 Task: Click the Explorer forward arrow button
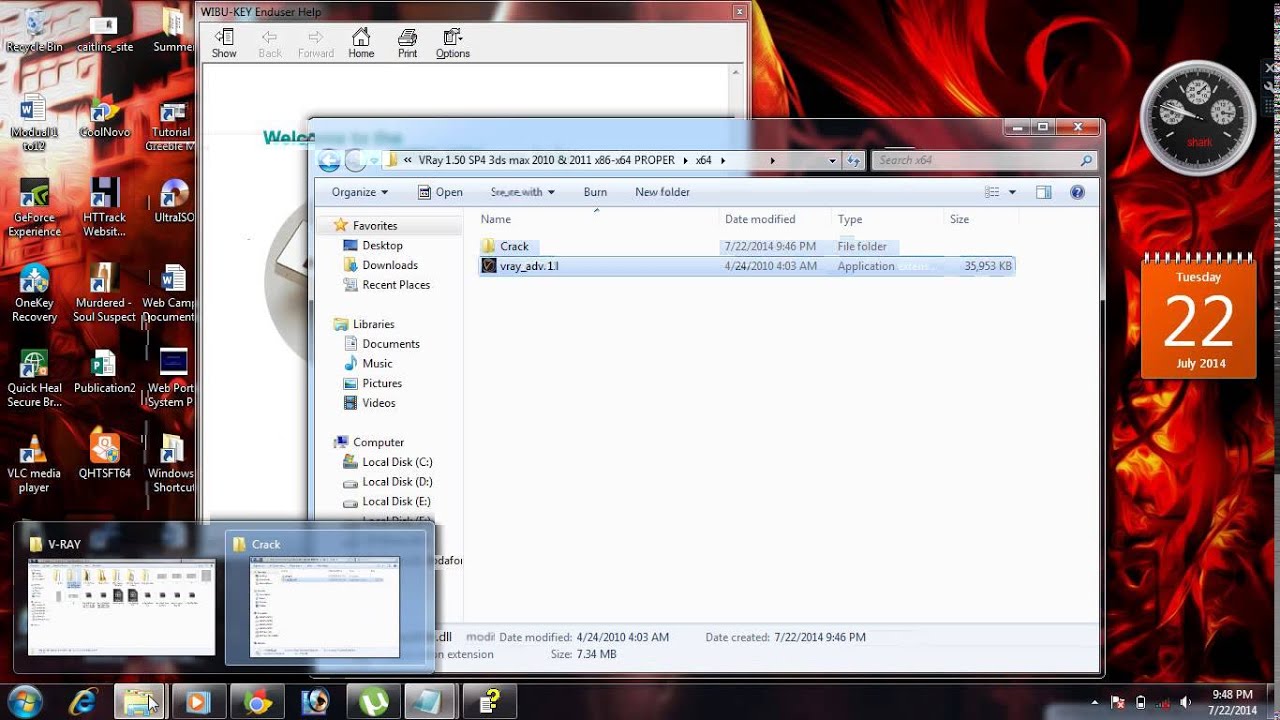[x=355, y=160]
